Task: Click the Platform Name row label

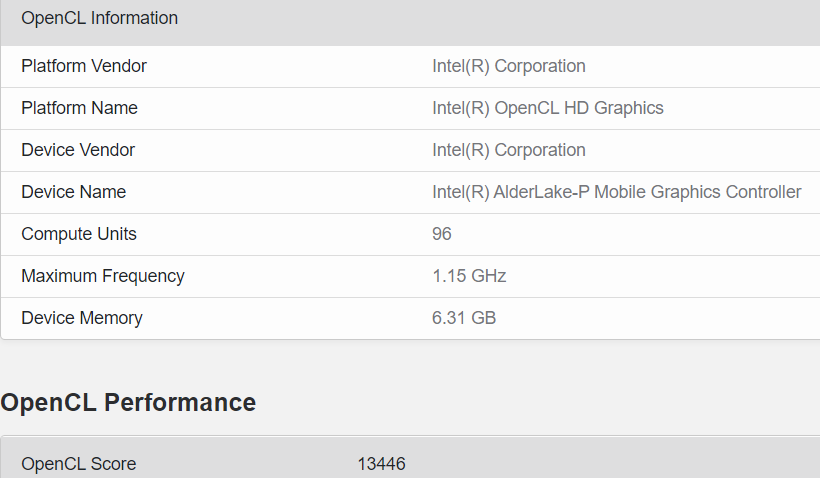Action: pos(79,108)
